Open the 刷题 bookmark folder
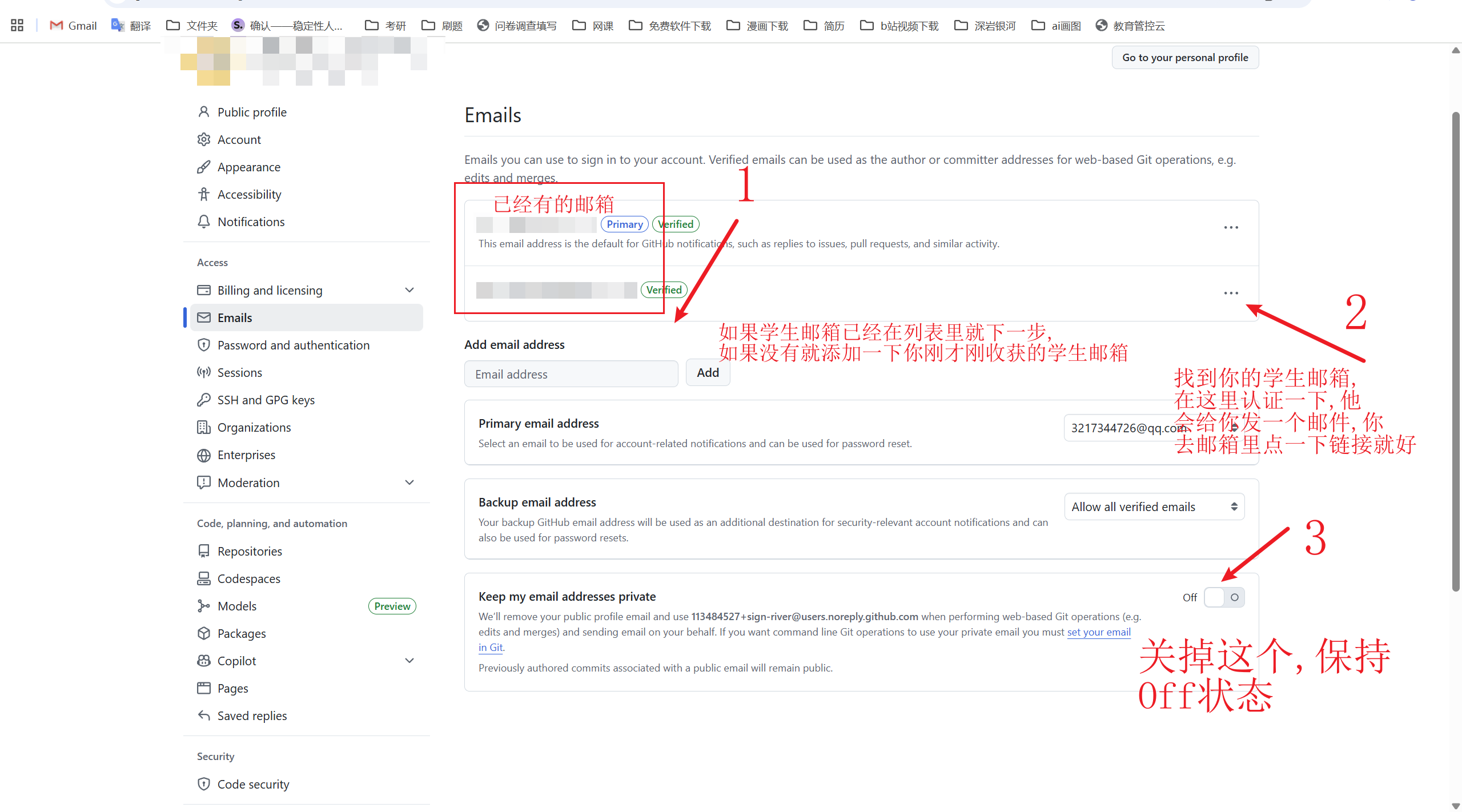 pyautogui.click(x=442, y=25)
